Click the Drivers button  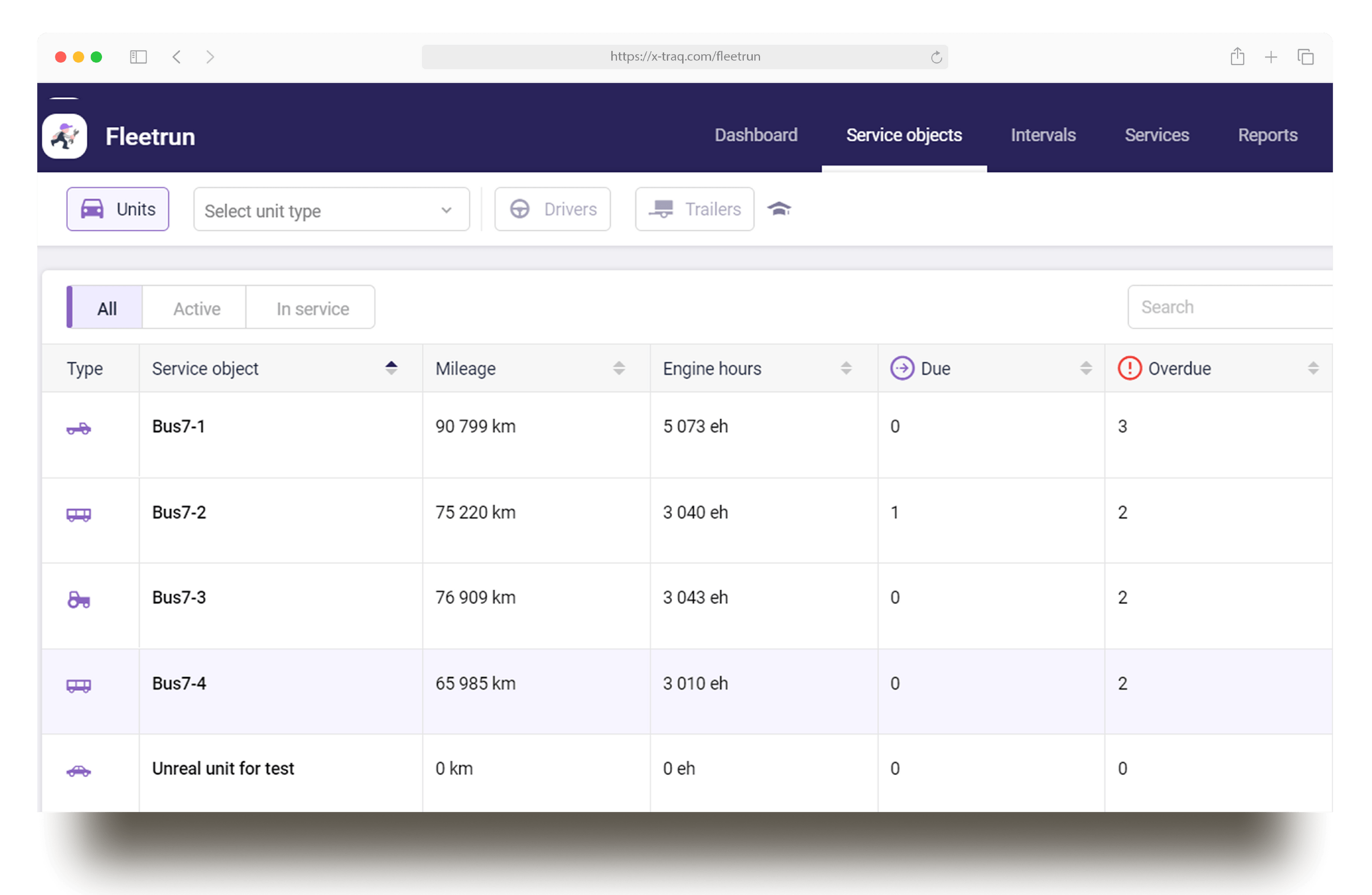click(552, 209)
